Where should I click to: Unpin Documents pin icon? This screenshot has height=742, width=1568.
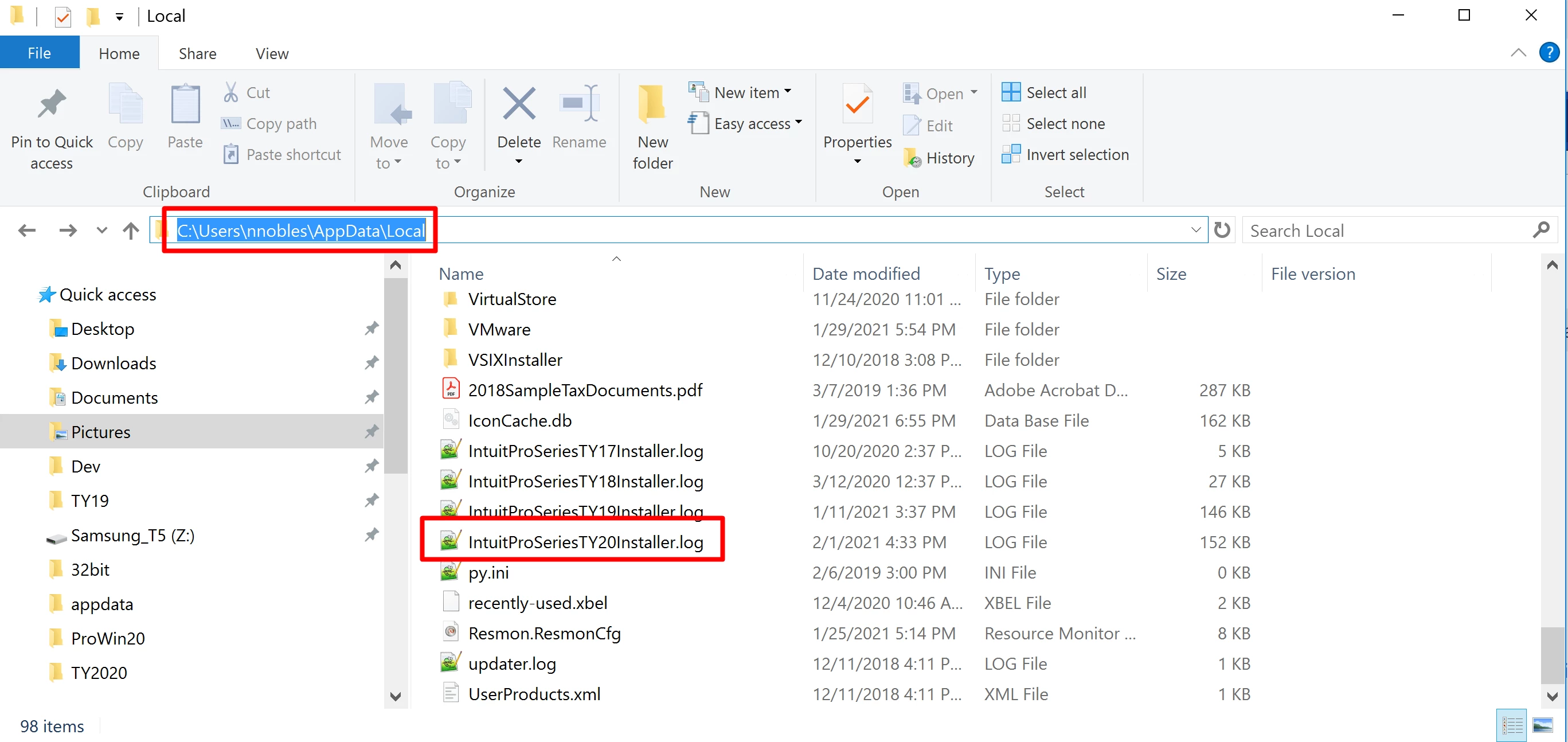pyautogui.click(x=372, y=397)
